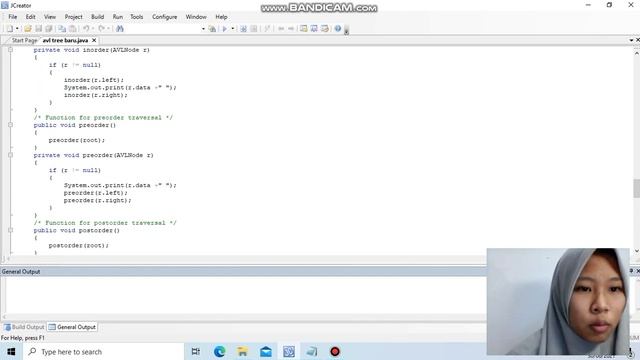The width and height of the screenshot is (640, 360).
Task: Collapse the private preorder(AVLNode r) fold marker
Action: [x=11, y=155]
